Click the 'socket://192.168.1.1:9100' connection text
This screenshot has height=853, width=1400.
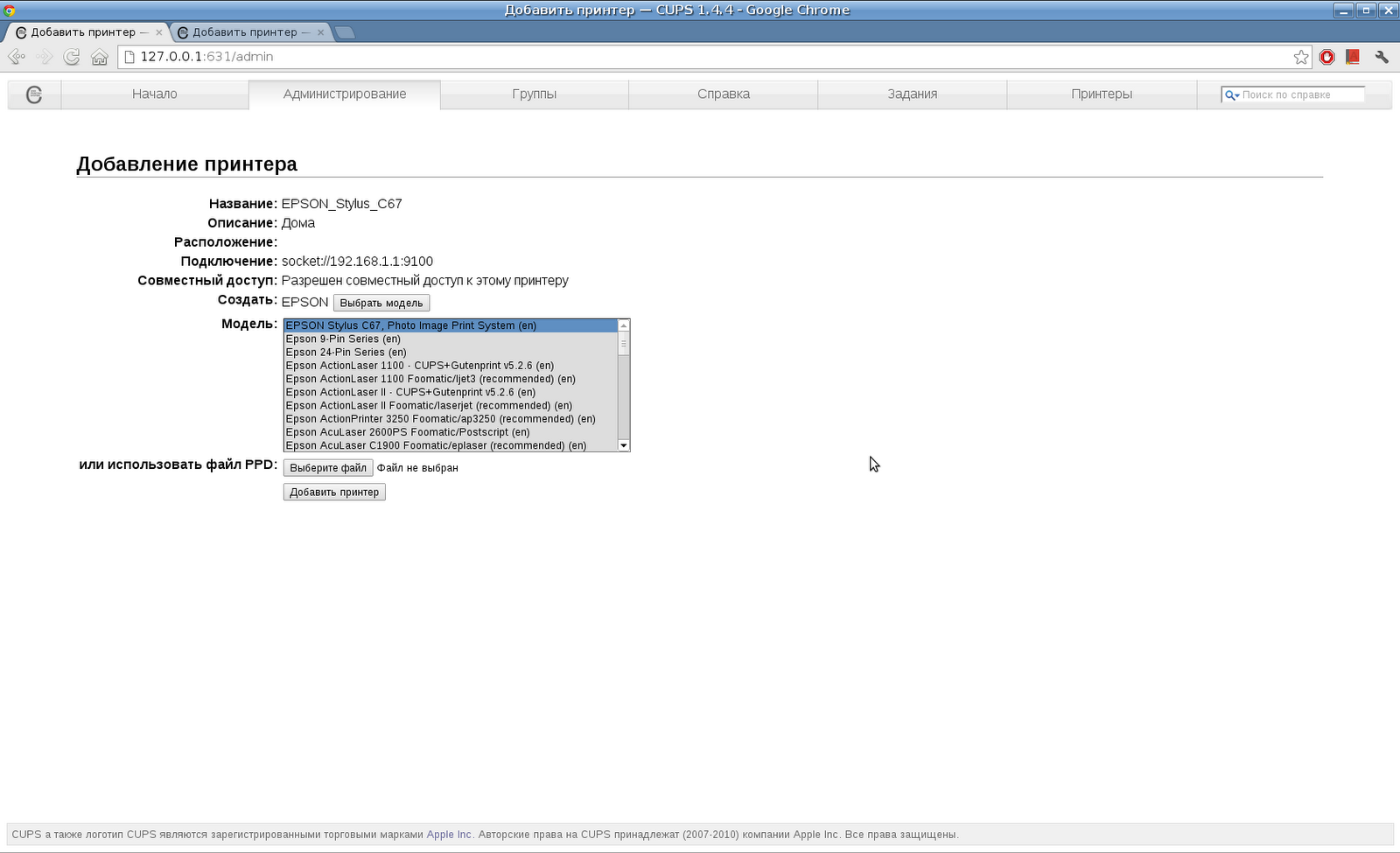click(357, 262)
